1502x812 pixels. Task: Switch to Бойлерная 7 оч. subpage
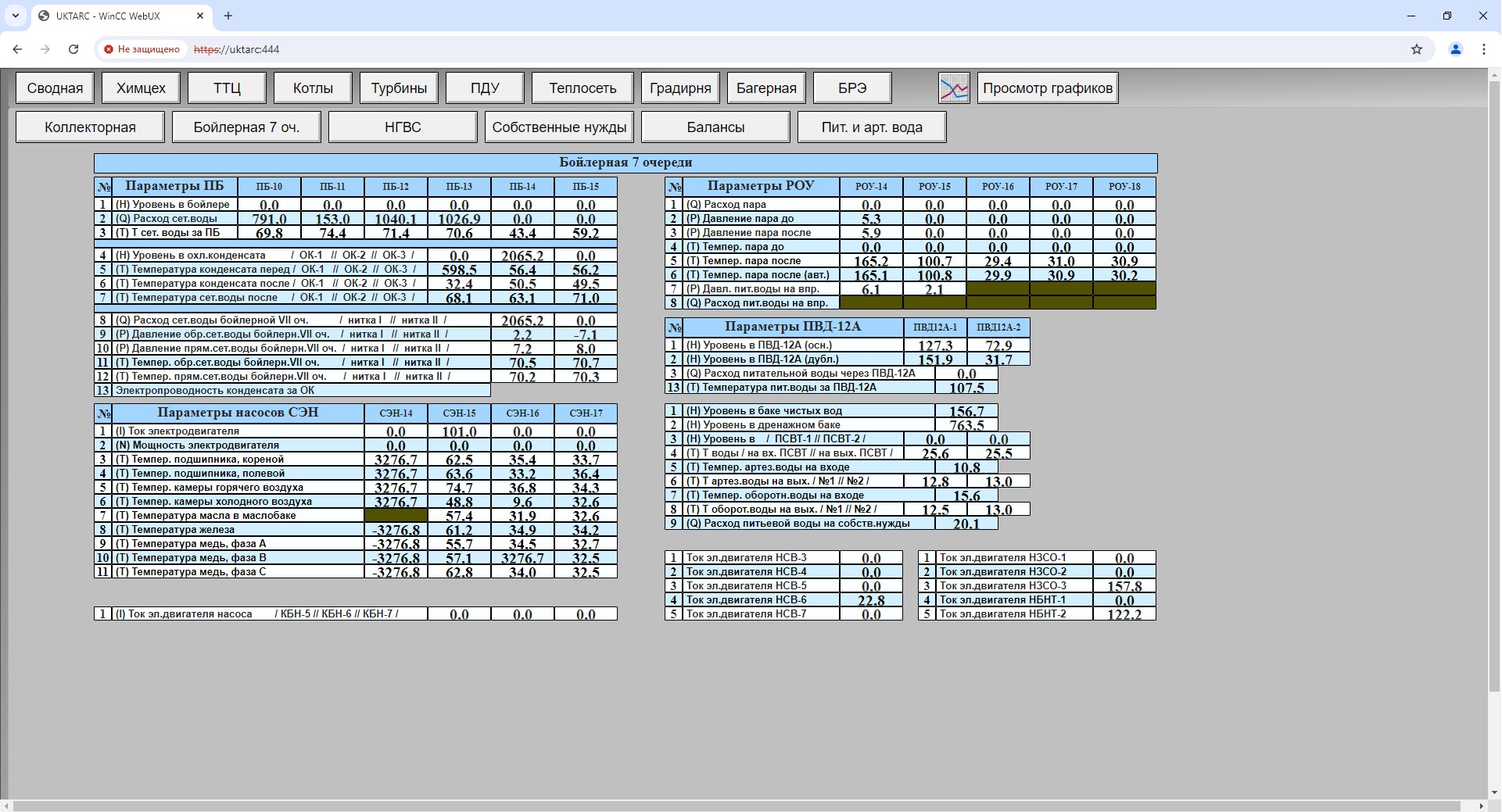pos(246,127)
